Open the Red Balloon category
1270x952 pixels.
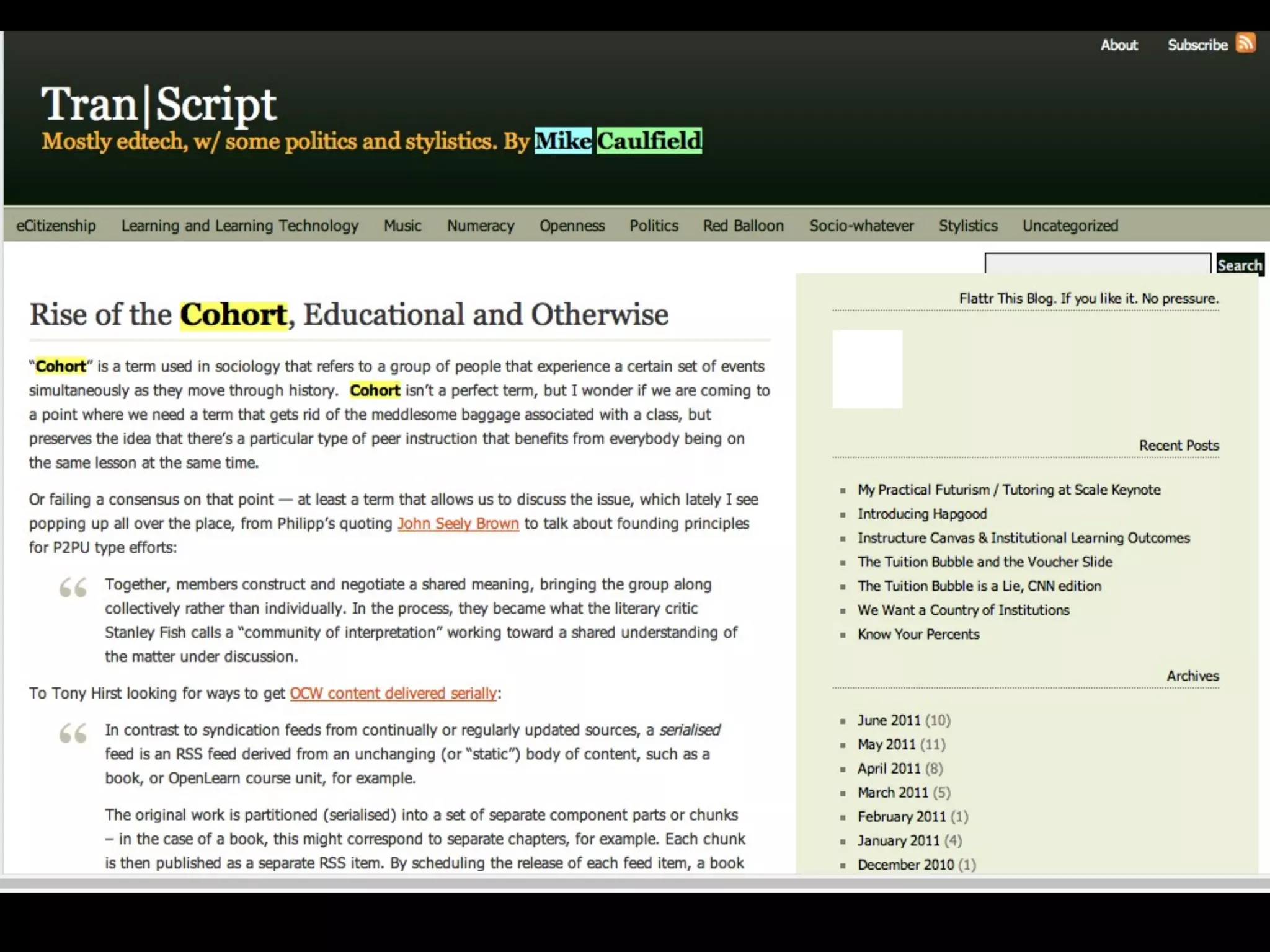pyautogui.click(x=743, y=226)
